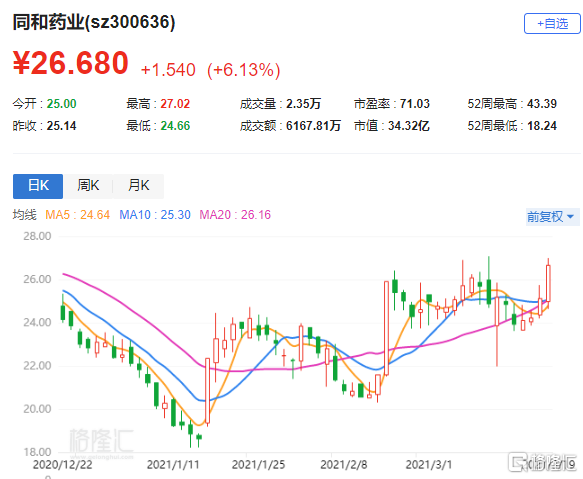Click the 2020/12/22 date axis label
Image resolution: width=583 pixels, height=479 pixels.
tap(62, 465)
